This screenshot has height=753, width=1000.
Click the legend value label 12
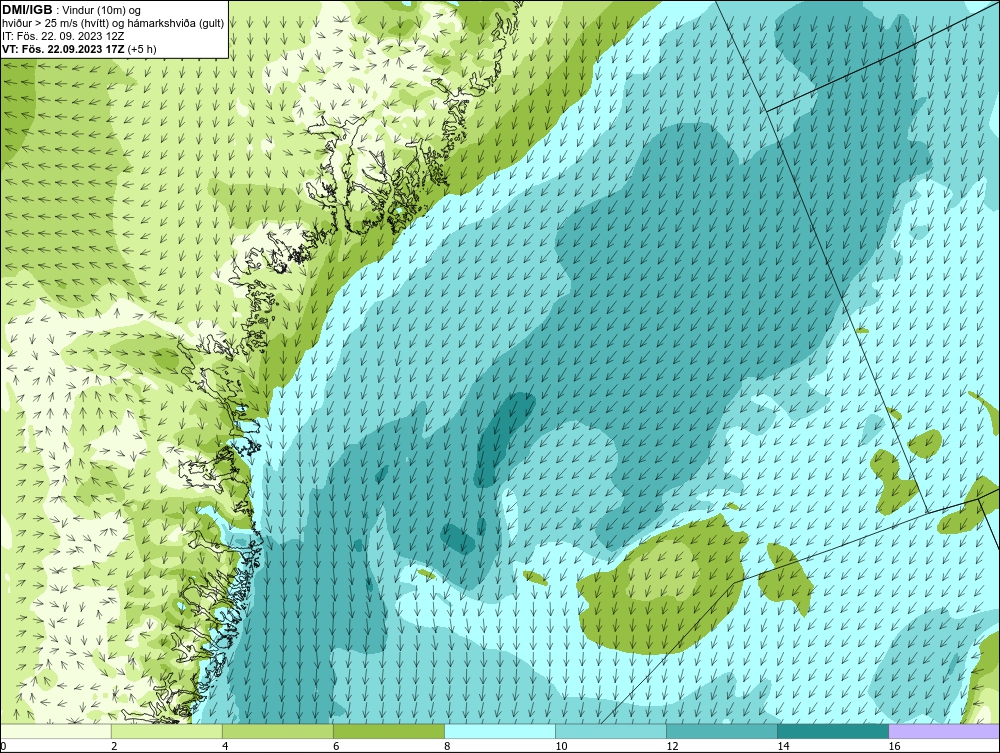click(x=672, y=747)
